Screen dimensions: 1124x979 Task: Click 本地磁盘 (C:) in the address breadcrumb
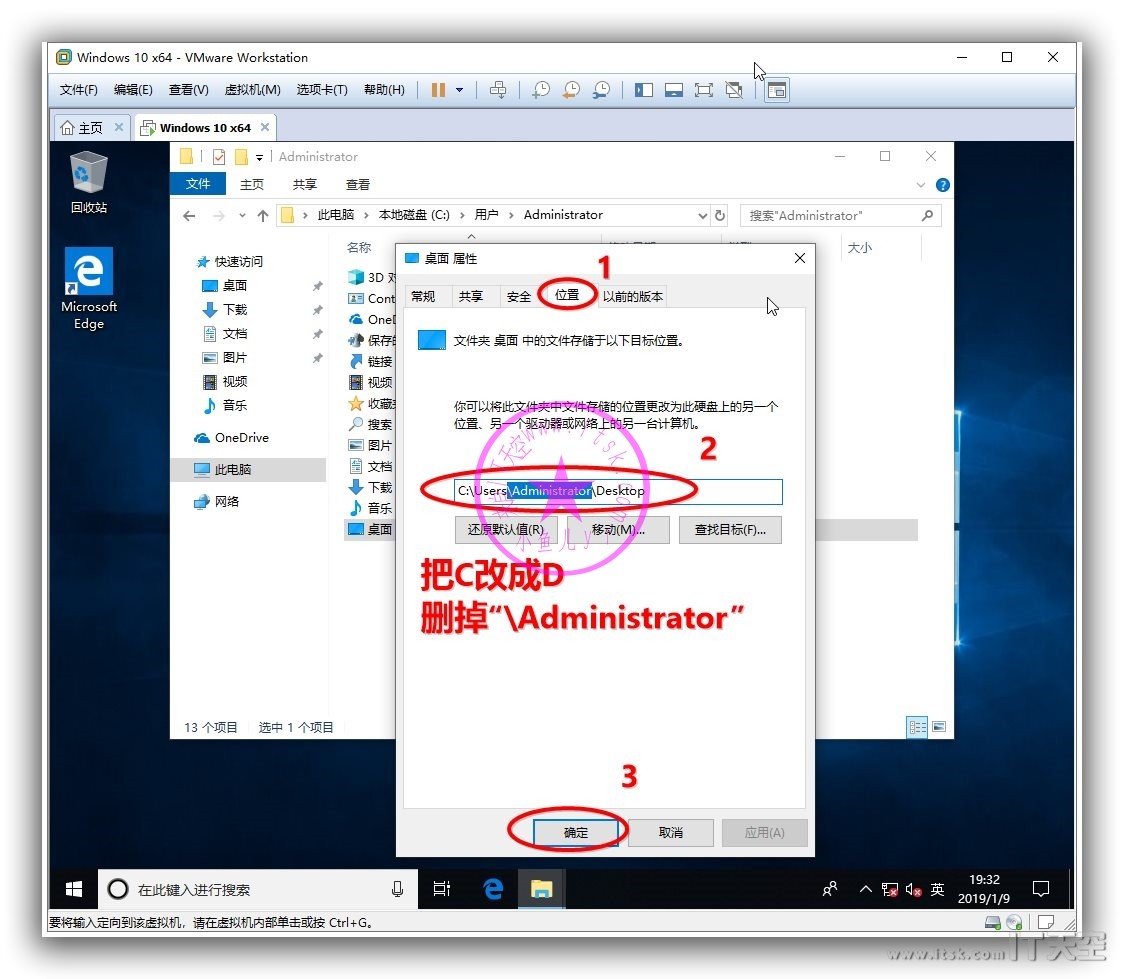(414, 215)
